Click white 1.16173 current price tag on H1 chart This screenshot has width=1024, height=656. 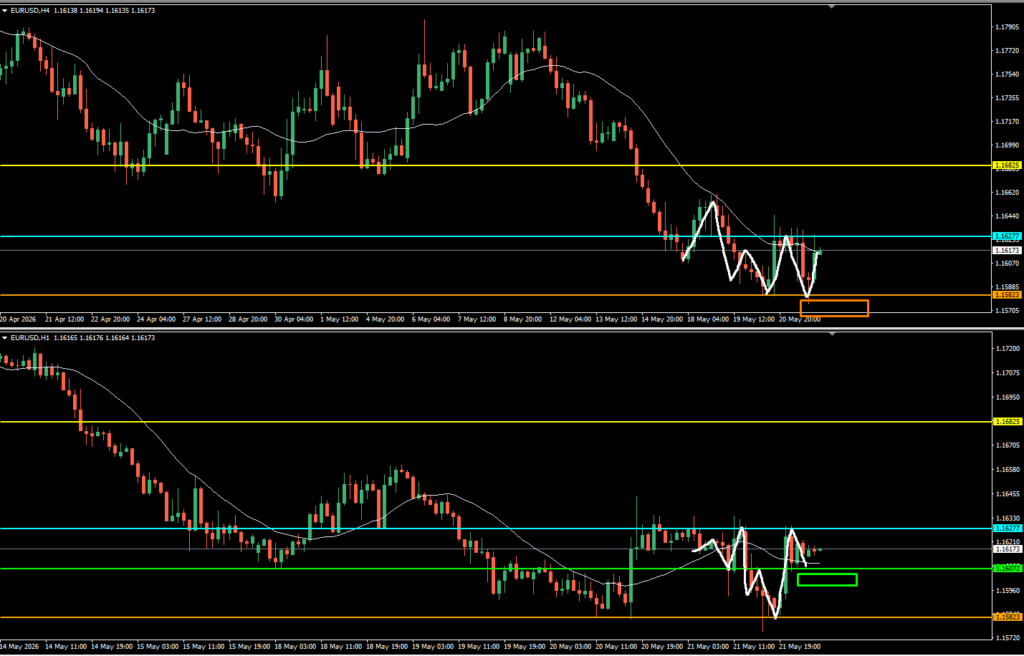click(x=1006, y=549)
